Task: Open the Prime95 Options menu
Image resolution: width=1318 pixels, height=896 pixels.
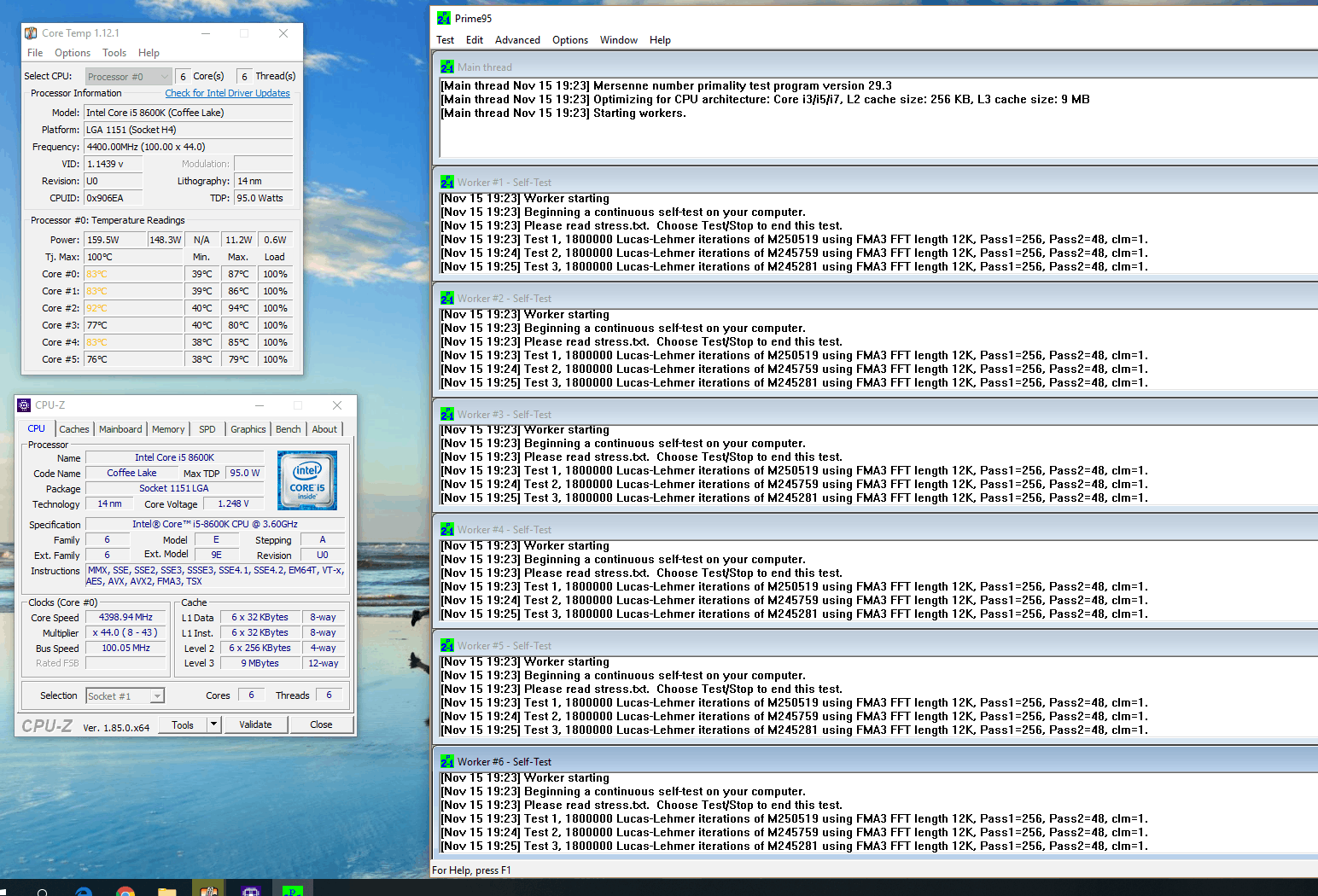Action: click(570, 40)
